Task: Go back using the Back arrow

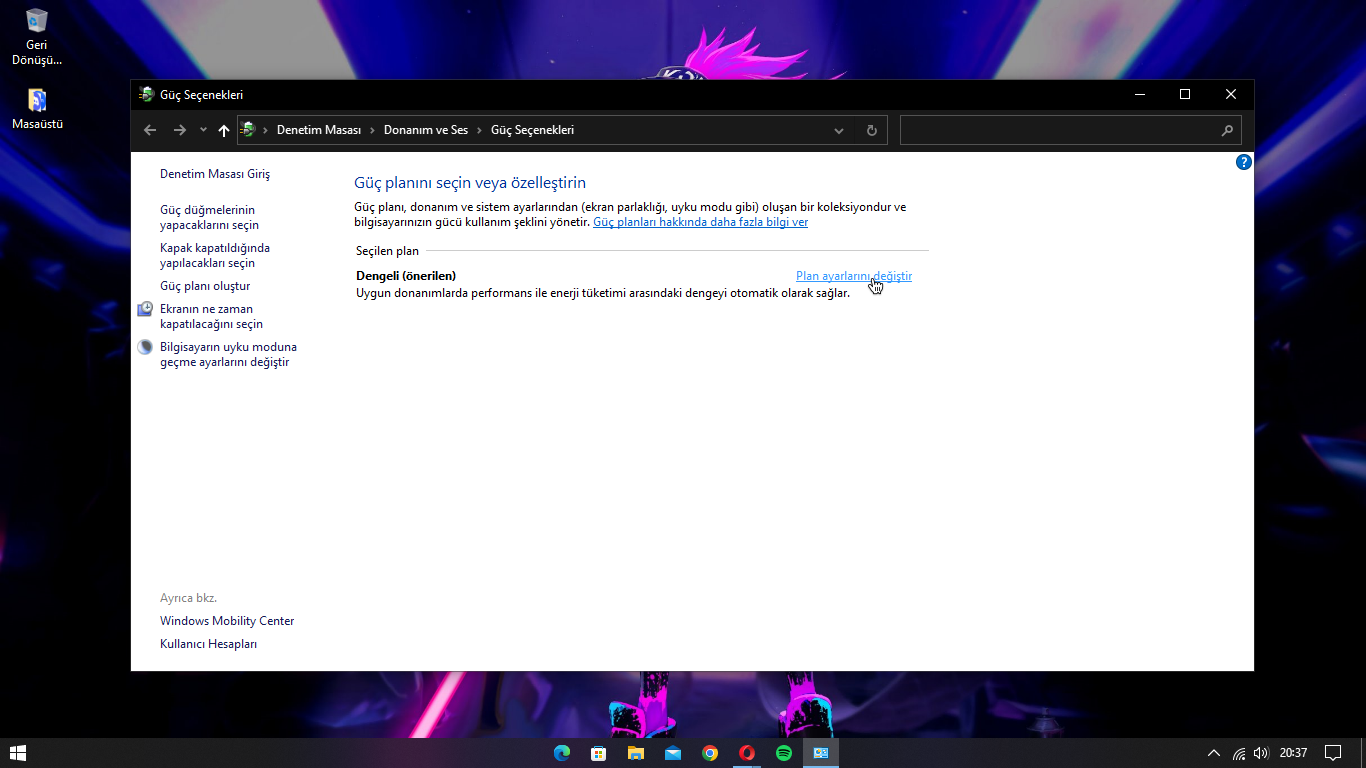Action: tap(150, 130)
